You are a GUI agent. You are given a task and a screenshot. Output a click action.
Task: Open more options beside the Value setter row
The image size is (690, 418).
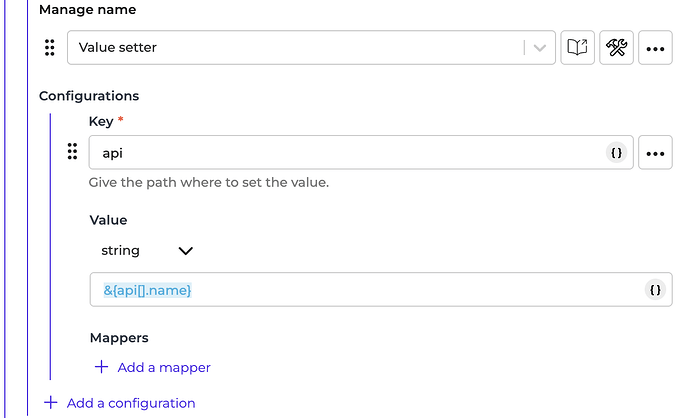click(x=655, y=47)
